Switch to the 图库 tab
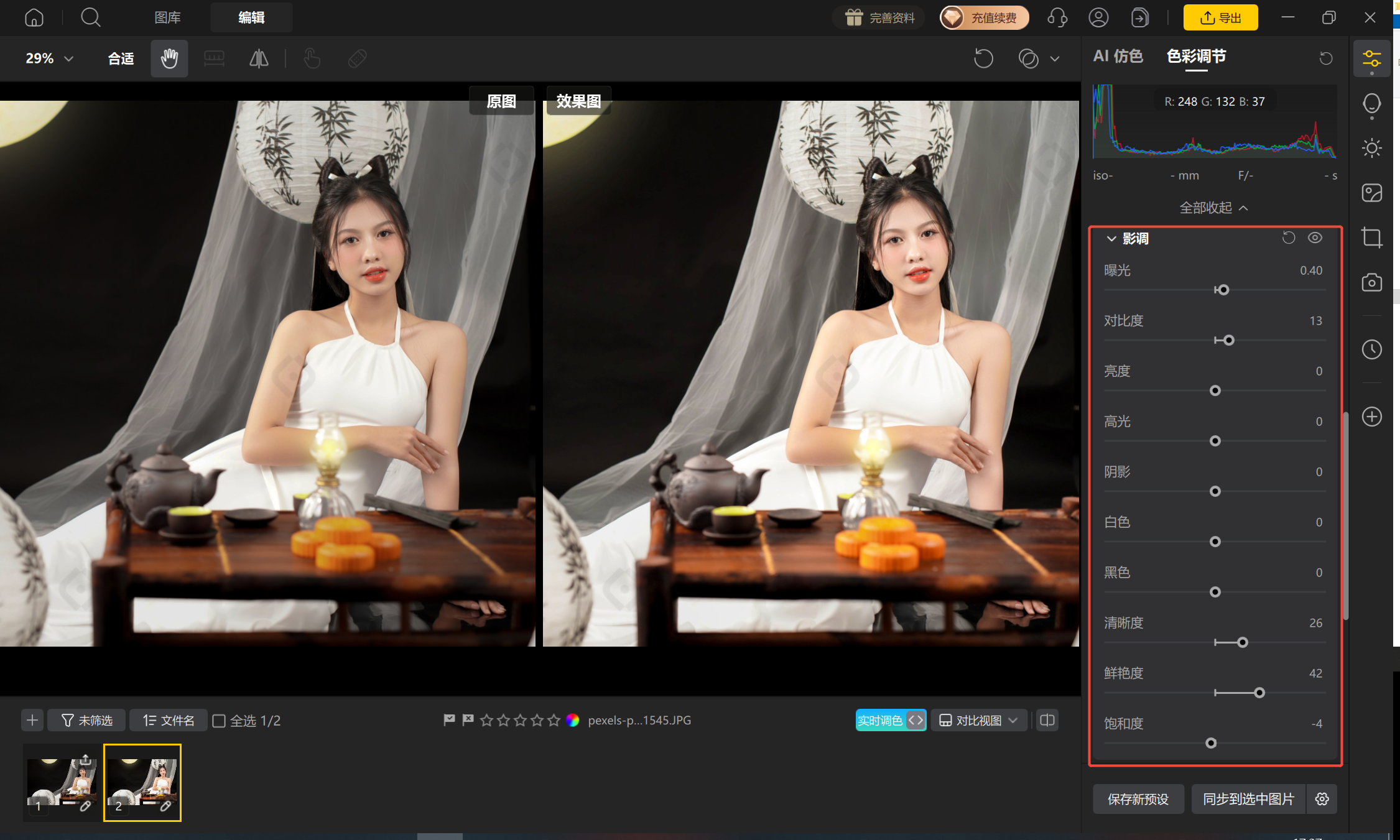The image size is (1400, 840). 168,17
